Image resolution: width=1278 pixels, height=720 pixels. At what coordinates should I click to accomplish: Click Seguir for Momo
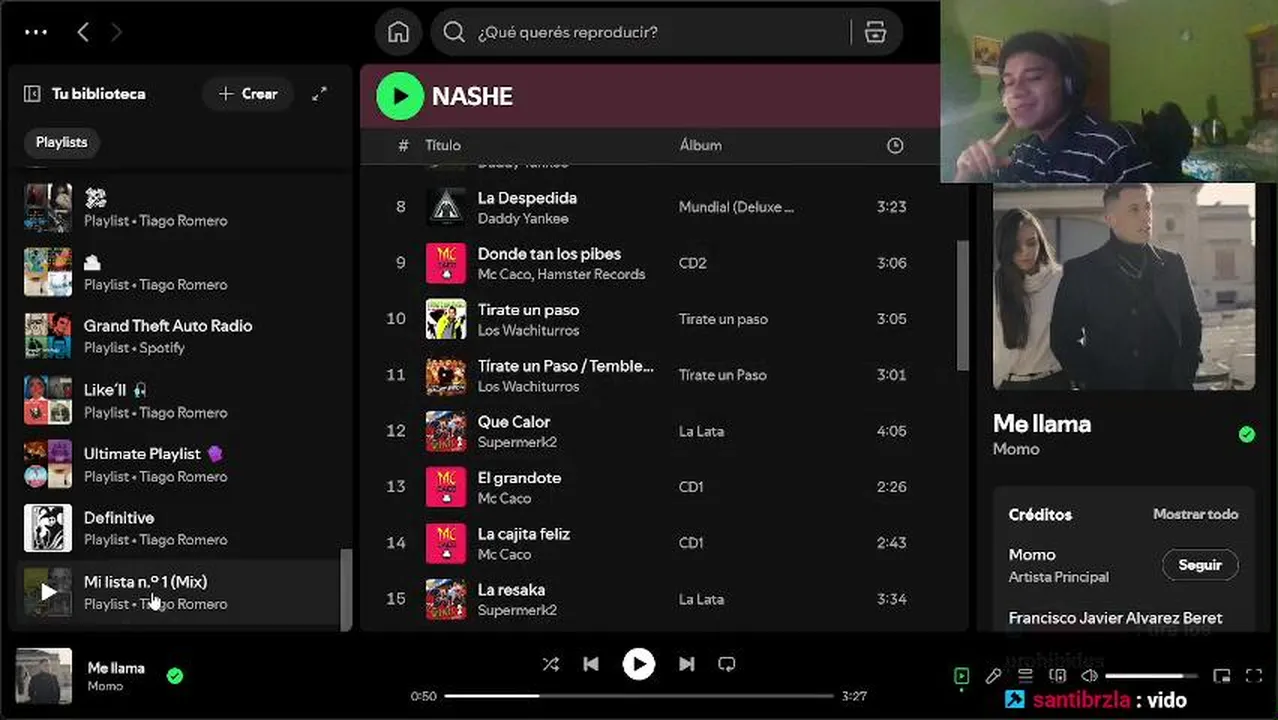tap(1200, 565)
